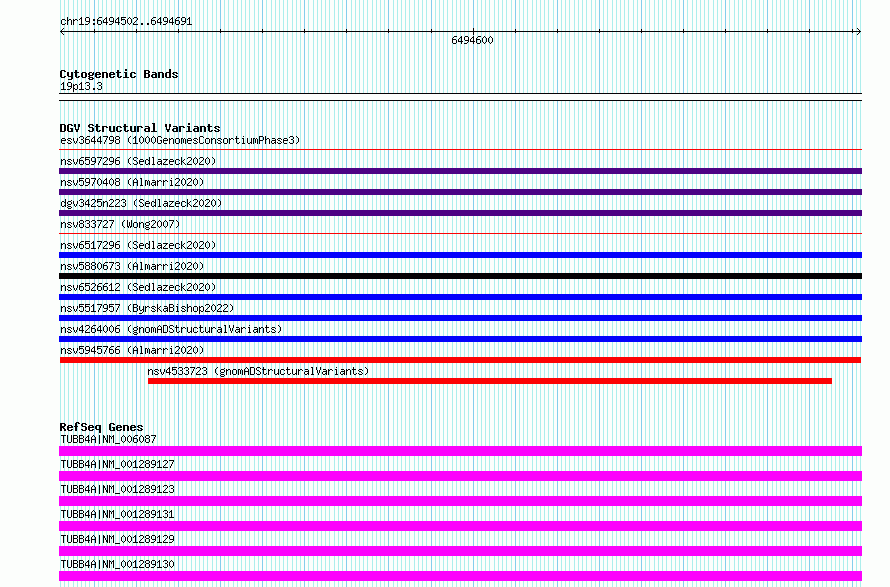
Task: Click the right arrow end of the ruler
Action: click(x=858, y=32)
